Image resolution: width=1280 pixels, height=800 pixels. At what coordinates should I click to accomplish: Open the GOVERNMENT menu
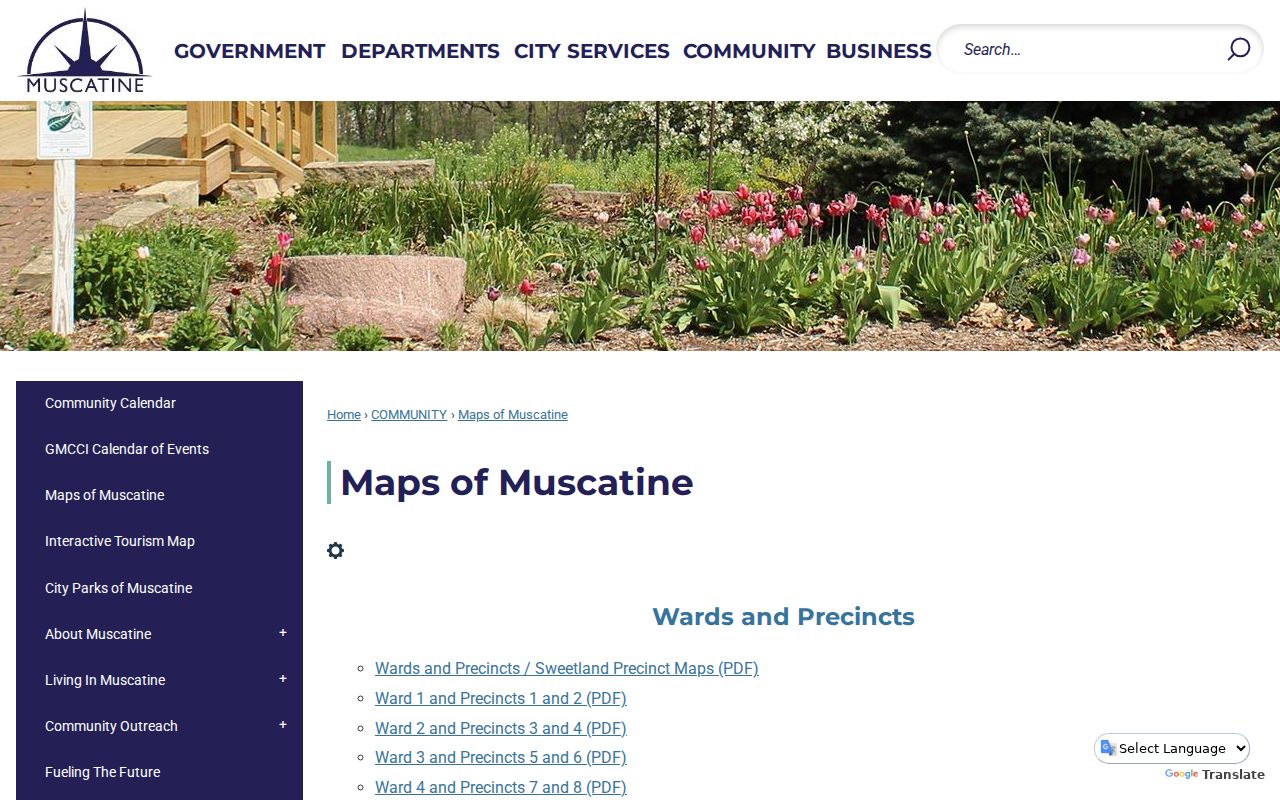(250, 51)
